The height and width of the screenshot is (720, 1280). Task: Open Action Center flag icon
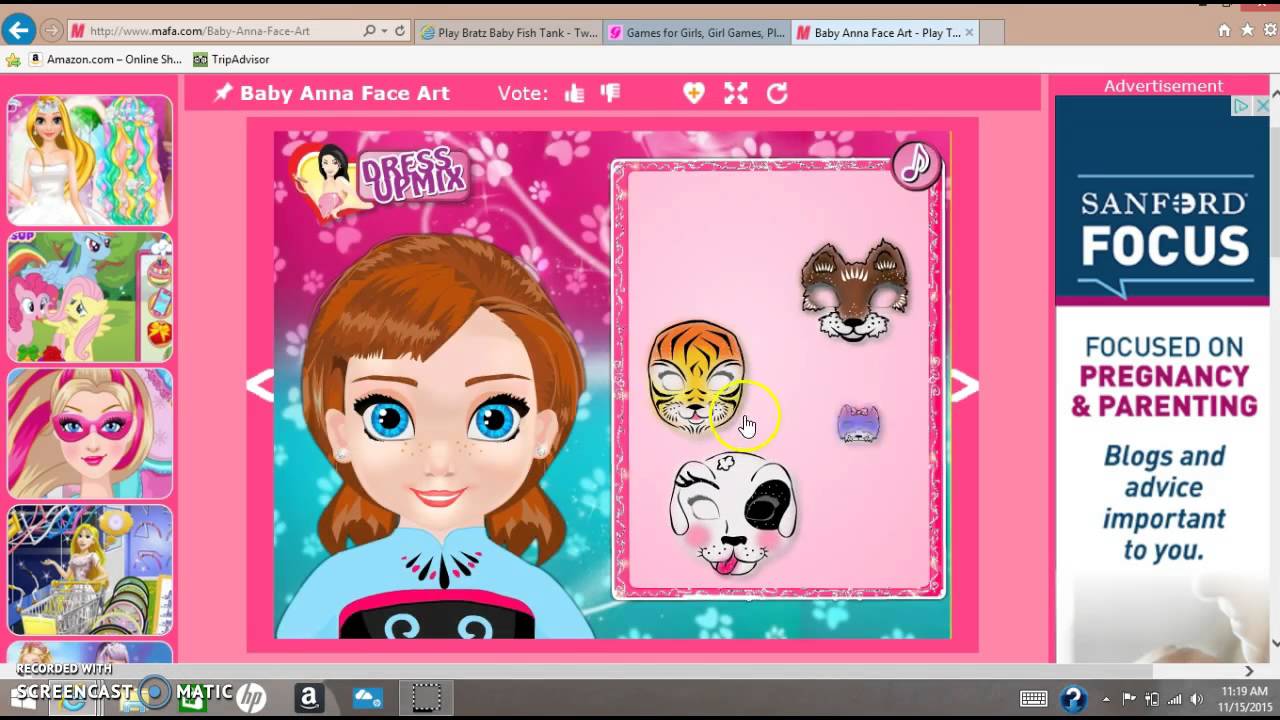click(x=1129, y=699)
